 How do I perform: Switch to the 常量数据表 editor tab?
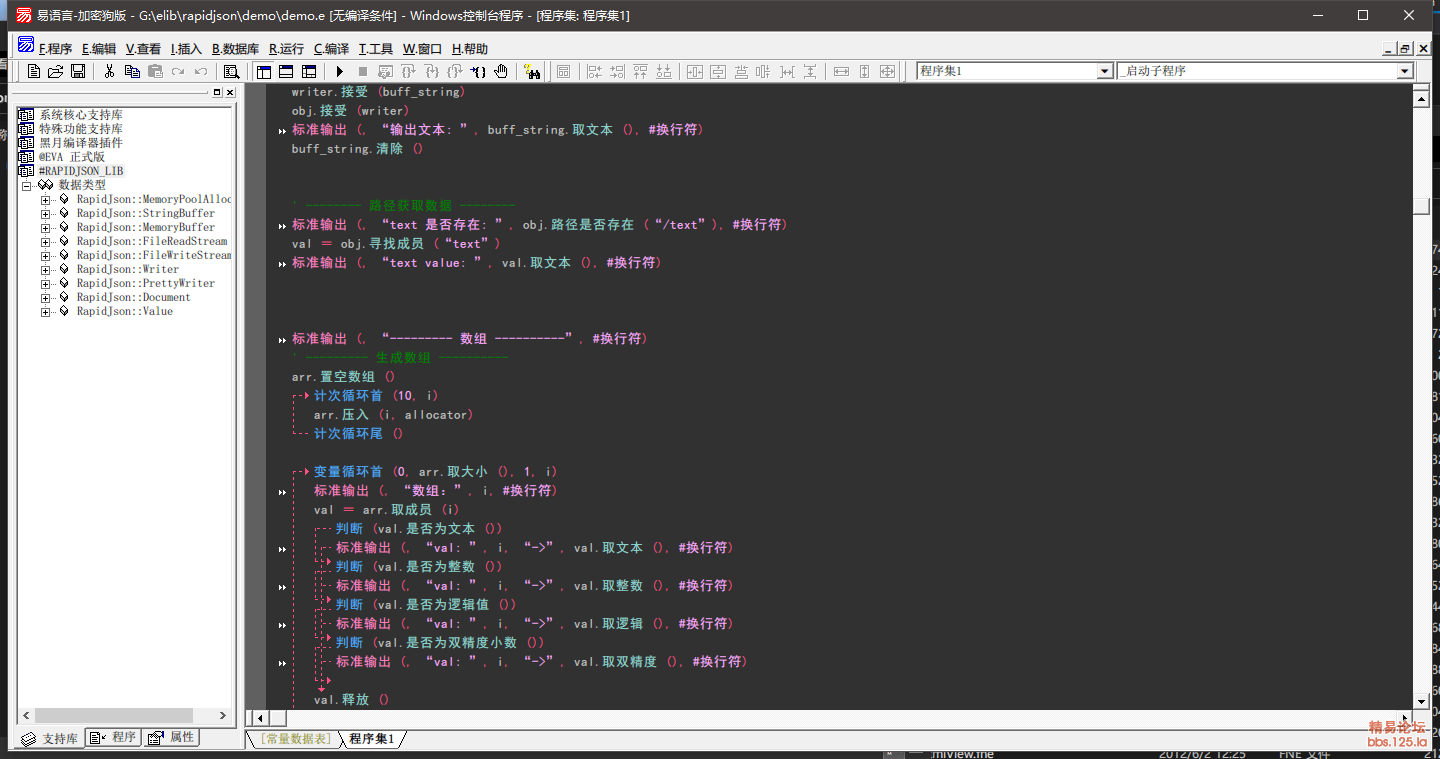click(295, 738)
